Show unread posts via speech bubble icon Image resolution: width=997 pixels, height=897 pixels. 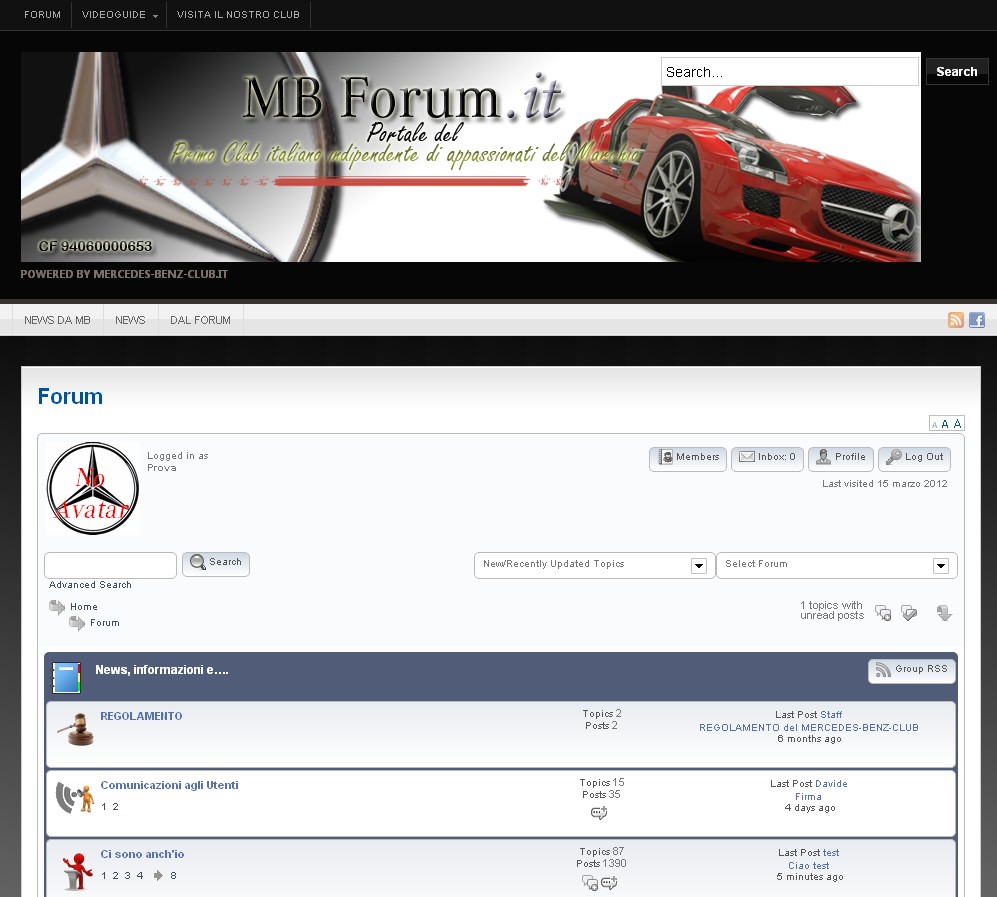[883, 613]
